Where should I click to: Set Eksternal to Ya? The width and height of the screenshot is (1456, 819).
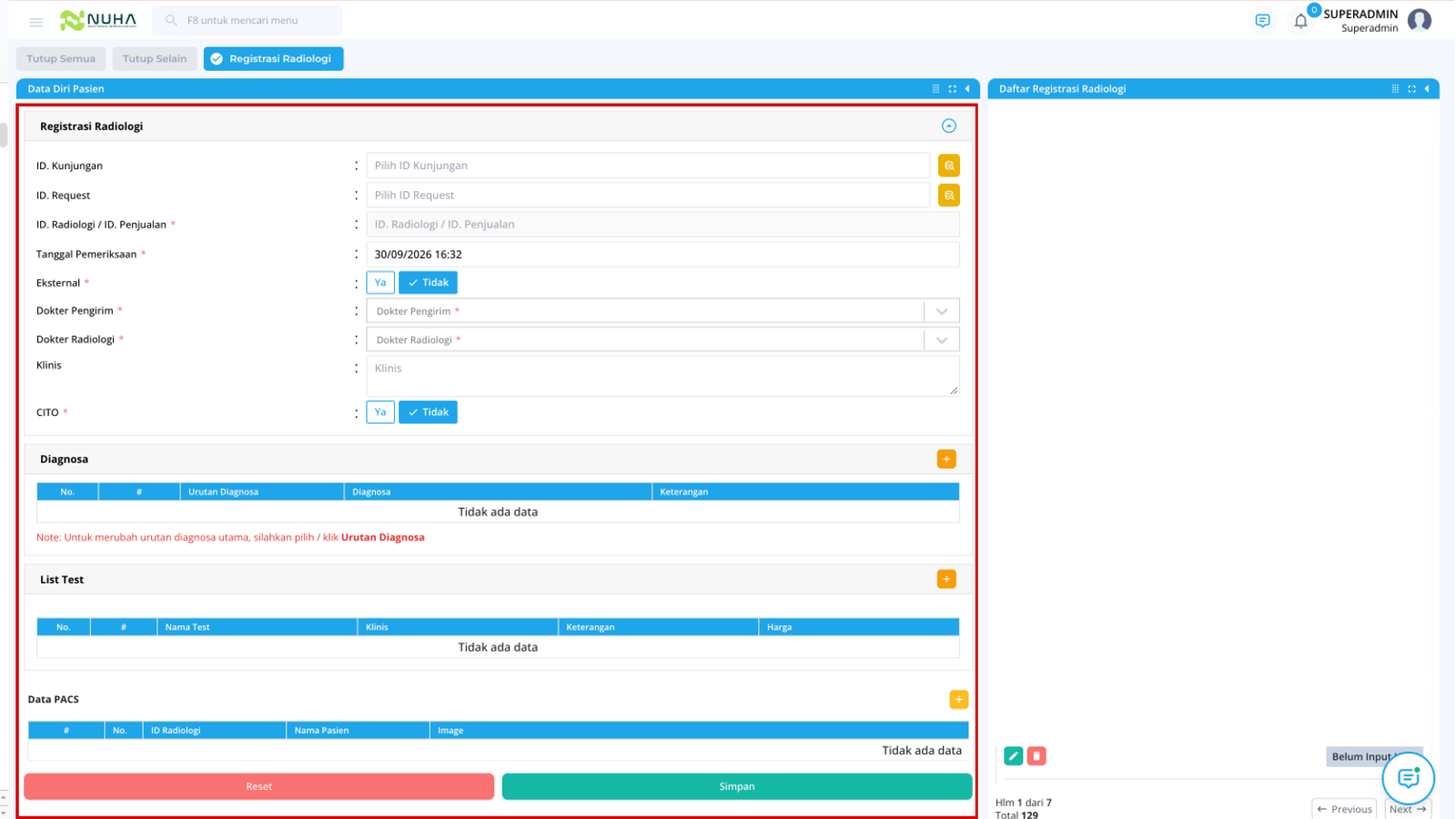click(380, 282)
